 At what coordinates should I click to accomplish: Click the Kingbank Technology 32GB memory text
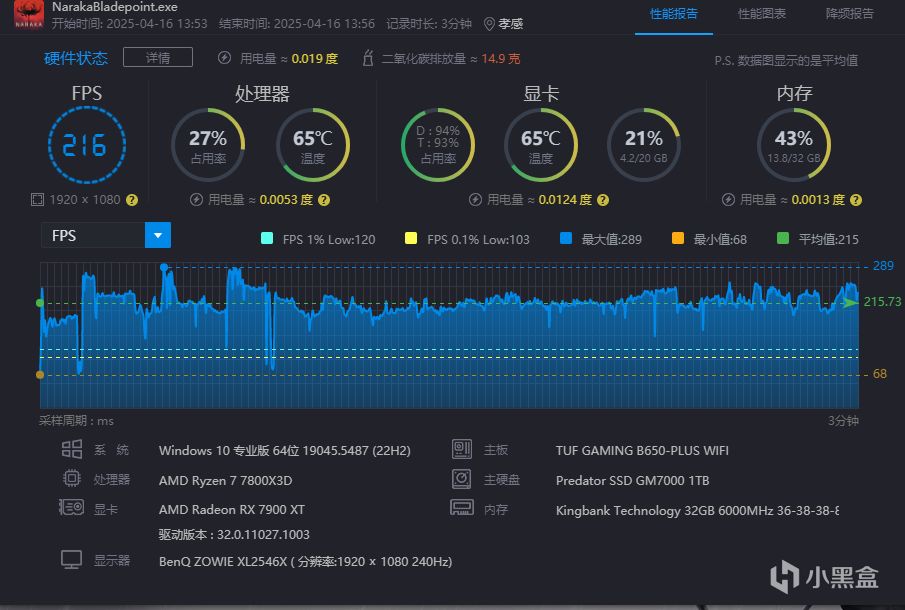[x=697, y=511]
